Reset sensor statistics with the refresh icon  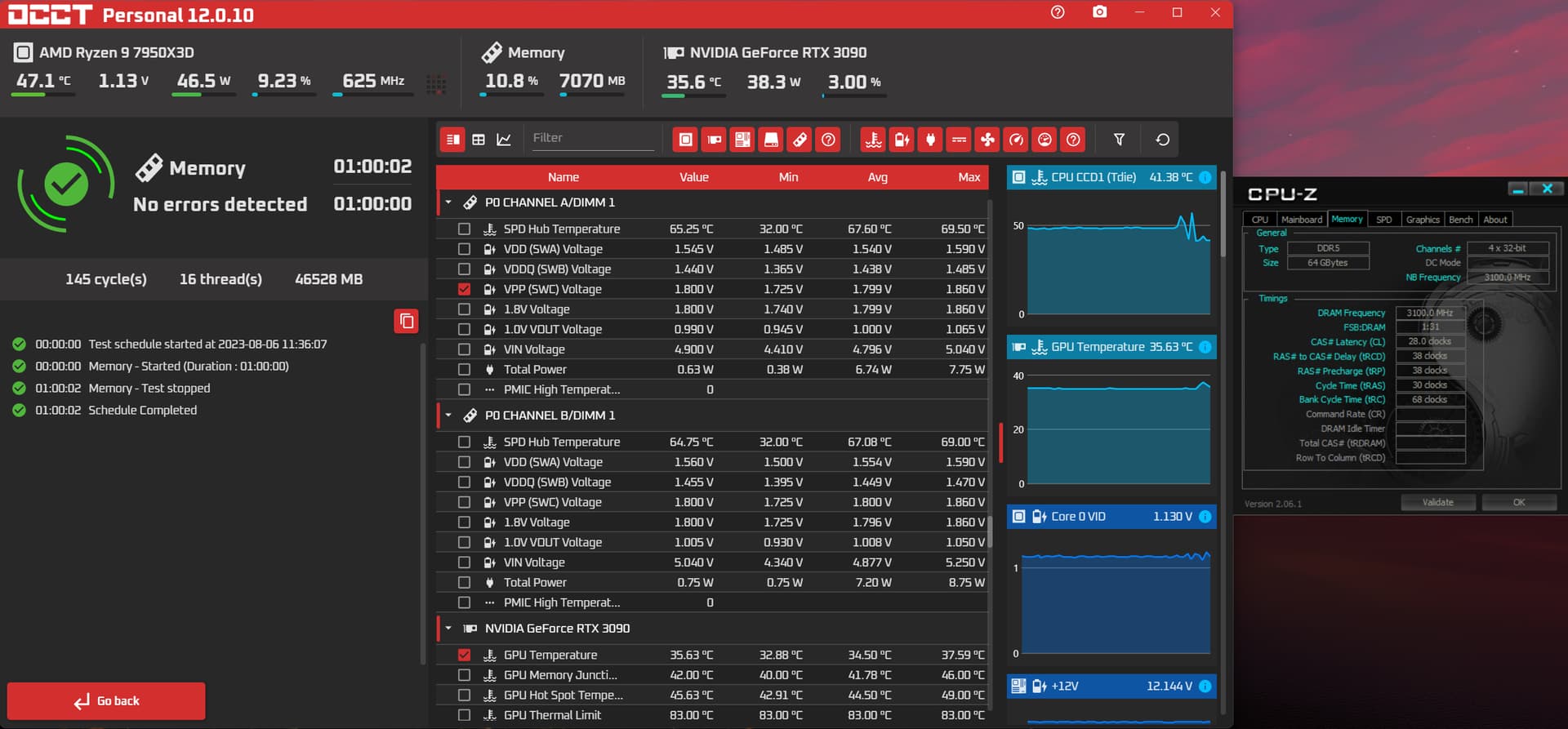point(1162,140)
